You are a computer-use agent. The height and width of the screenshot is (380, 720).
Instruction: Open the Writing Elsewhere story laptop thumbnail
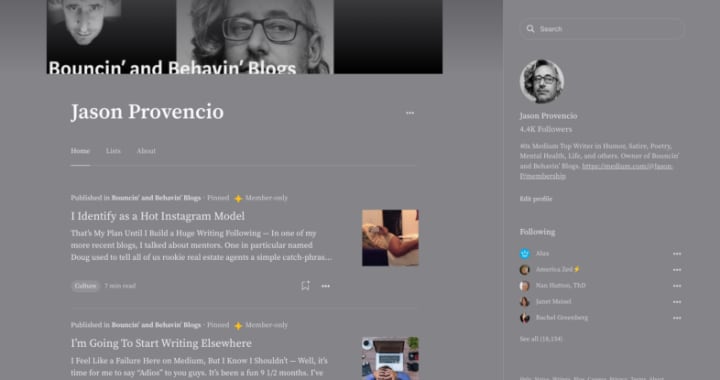390,358
